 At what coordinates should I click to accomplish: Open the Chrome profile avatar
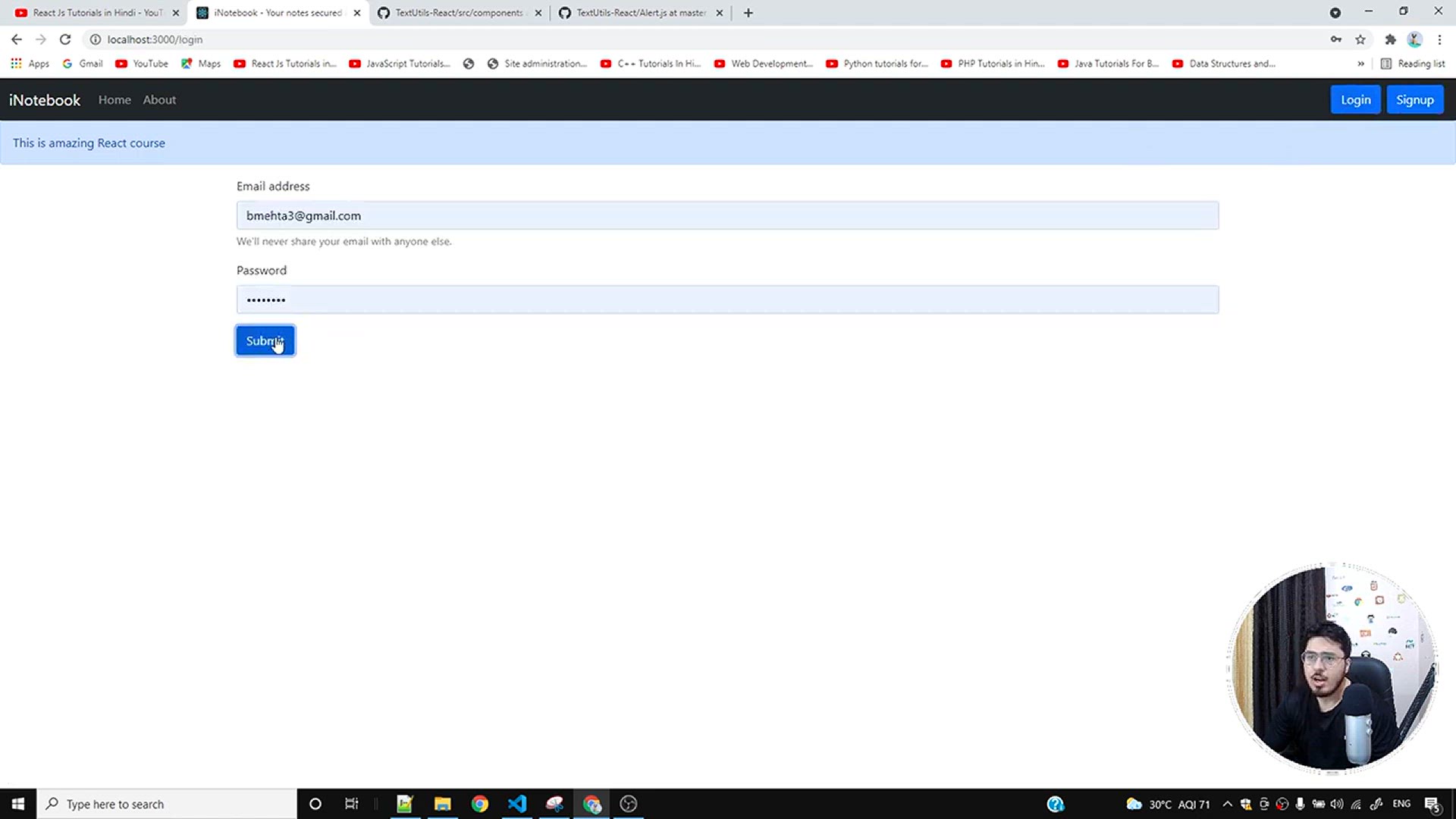pos(1414,39)
